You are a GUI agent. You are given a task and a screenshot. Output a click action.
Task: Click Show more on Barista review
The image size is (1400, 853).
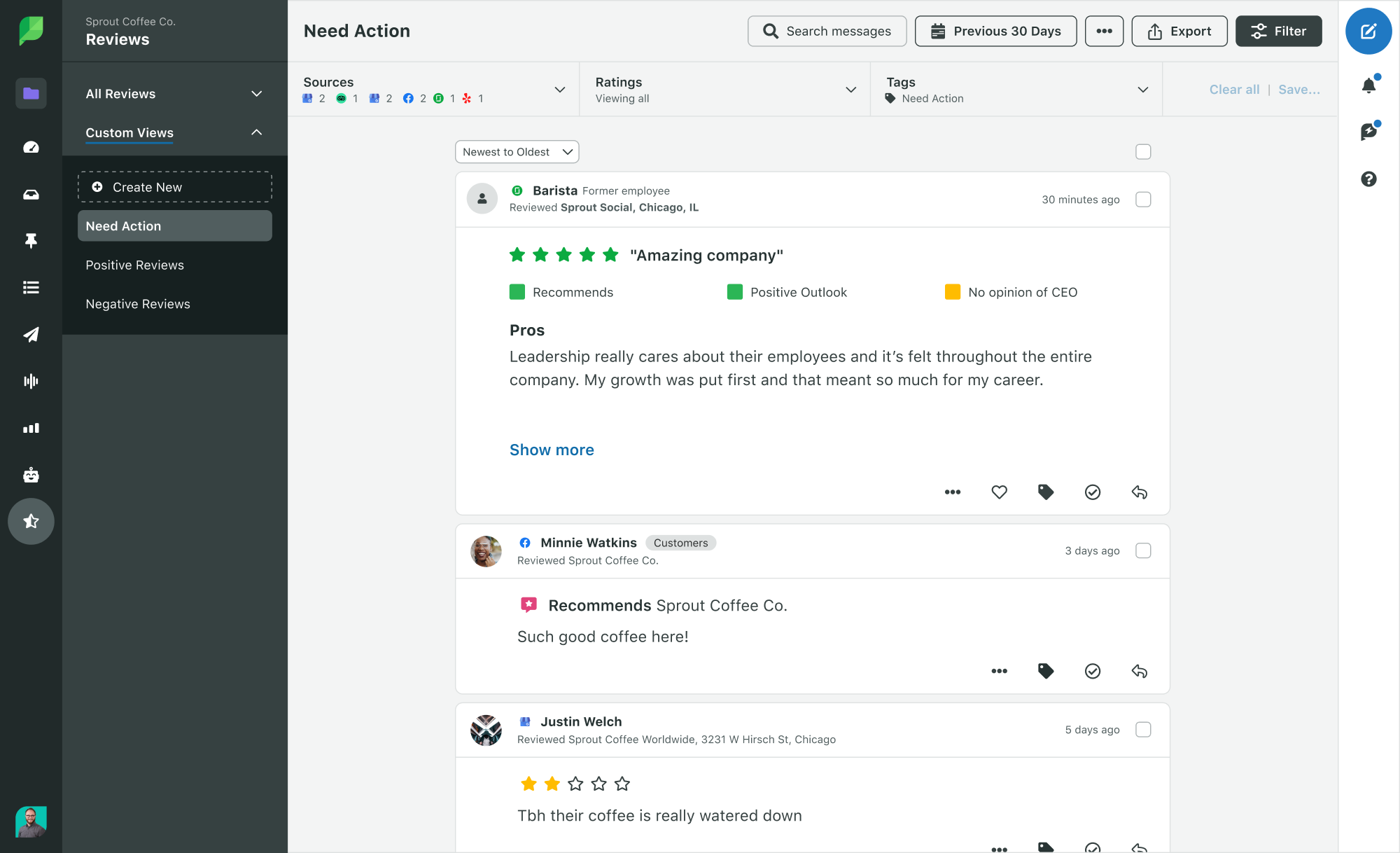click(552, 449)
